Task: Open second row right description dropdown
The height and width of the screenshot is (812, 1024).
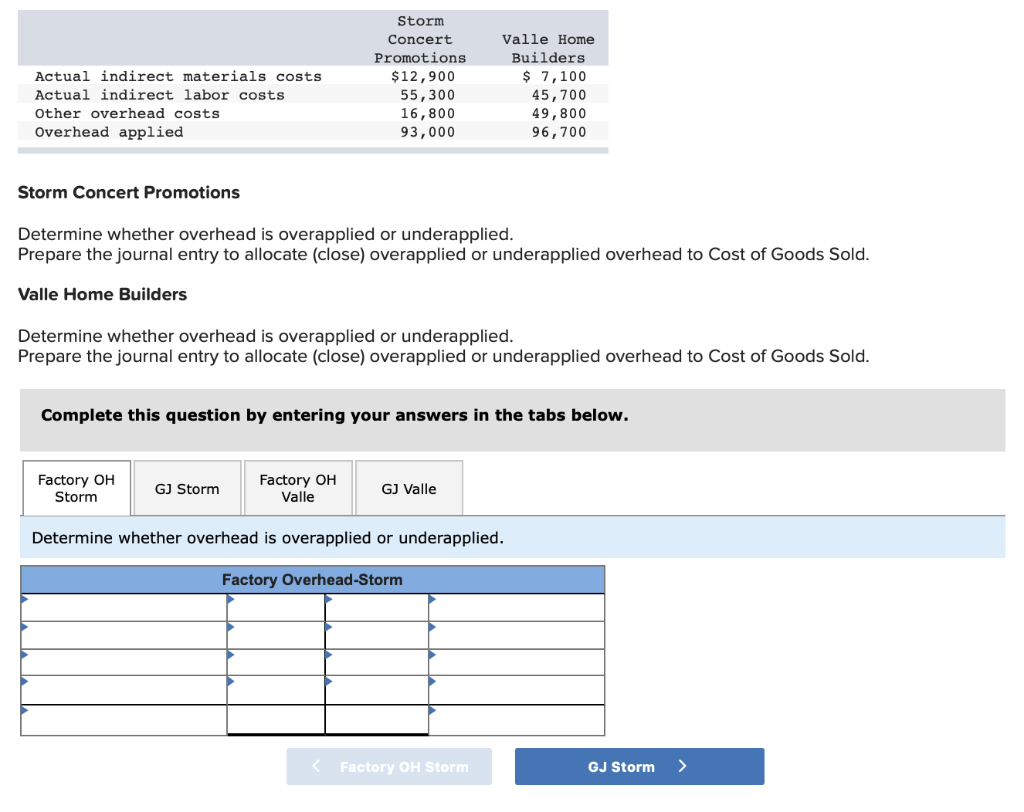Action: coord(517,635)
